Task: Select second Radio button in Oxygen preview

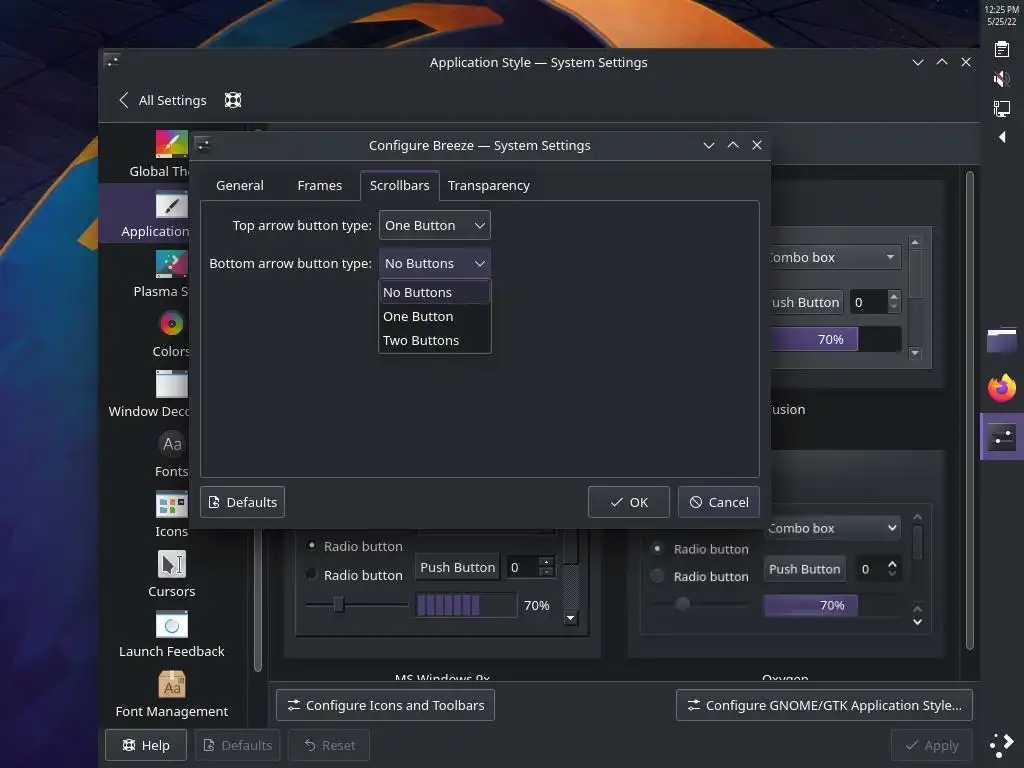Action: [x=657, y=576]
